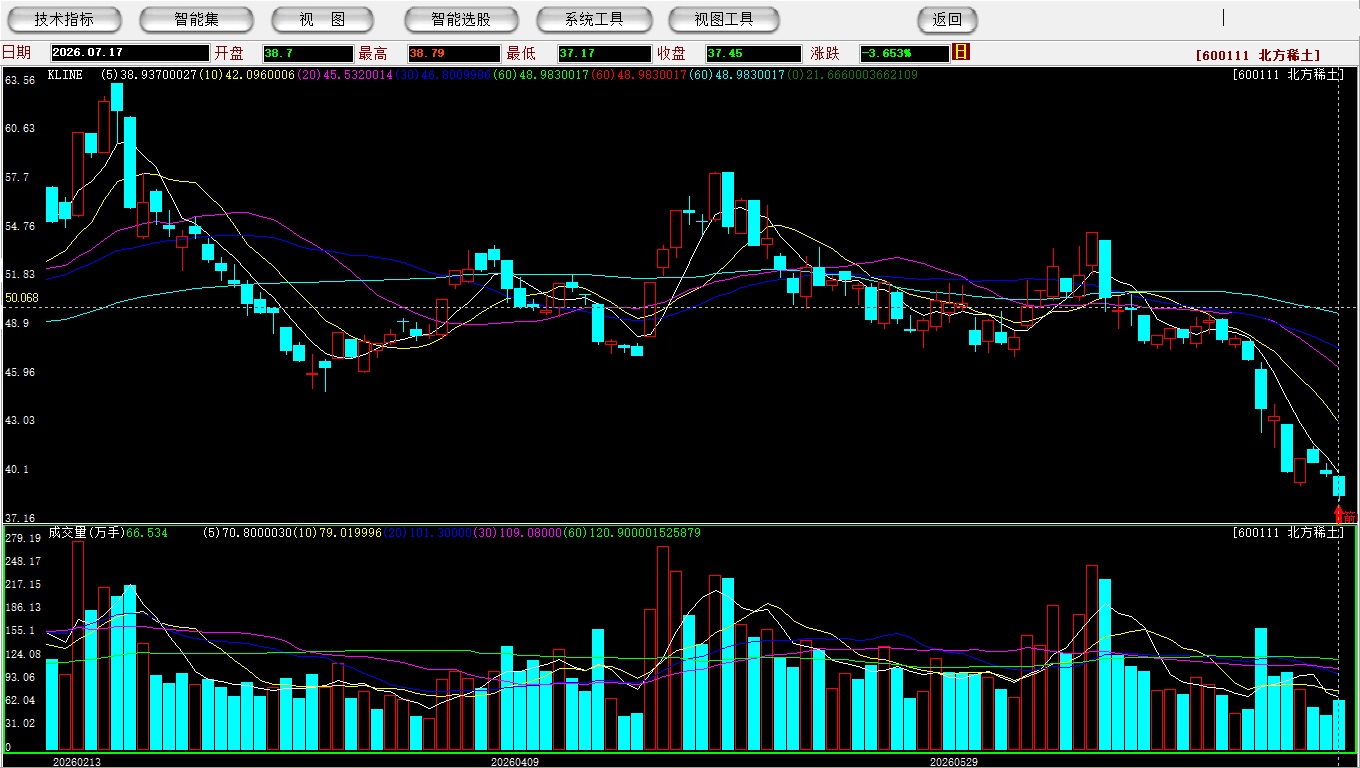Click the 279.19 volume axis label

coord(22,538)
